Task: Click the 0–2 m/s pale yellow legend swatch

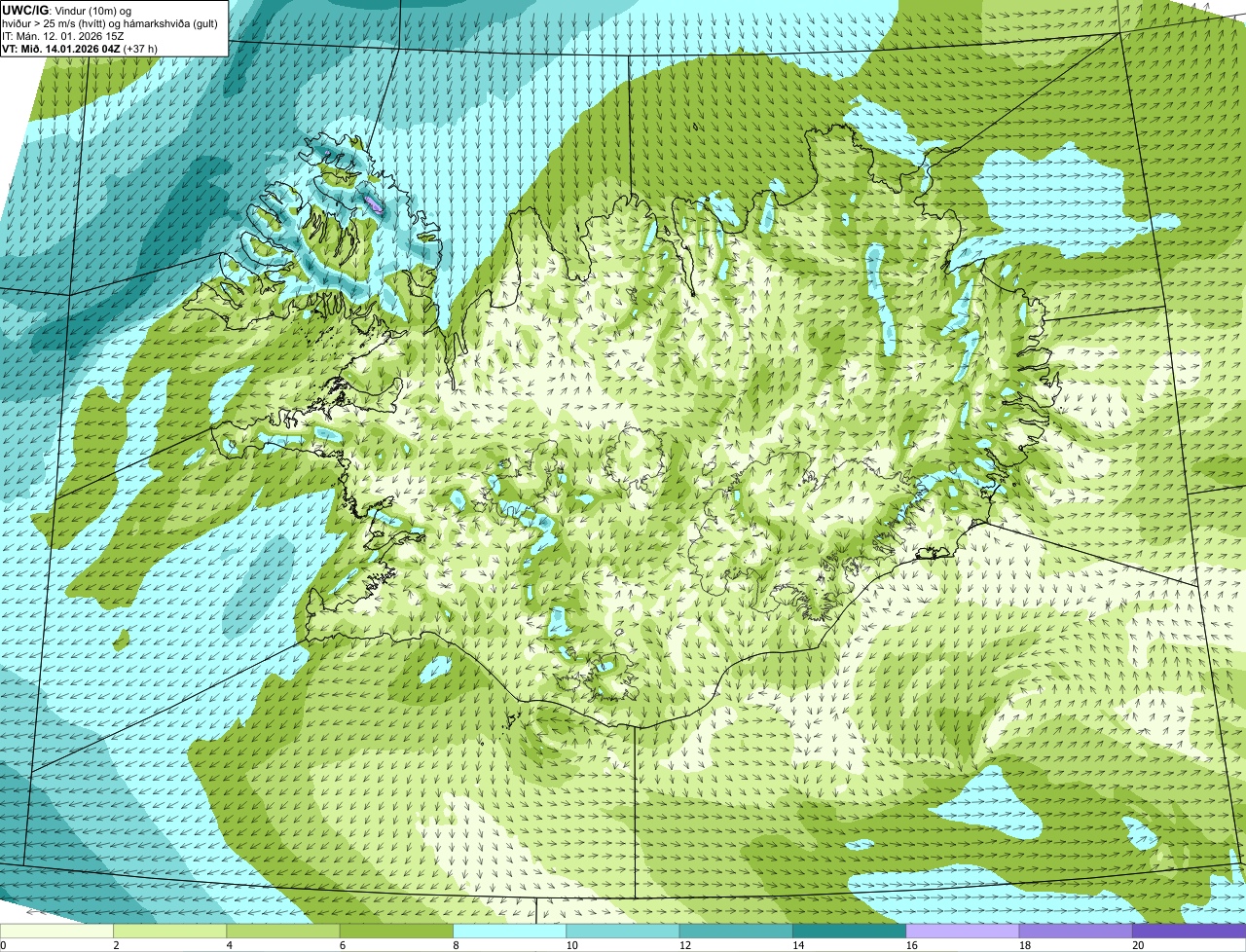Action: 56,932
